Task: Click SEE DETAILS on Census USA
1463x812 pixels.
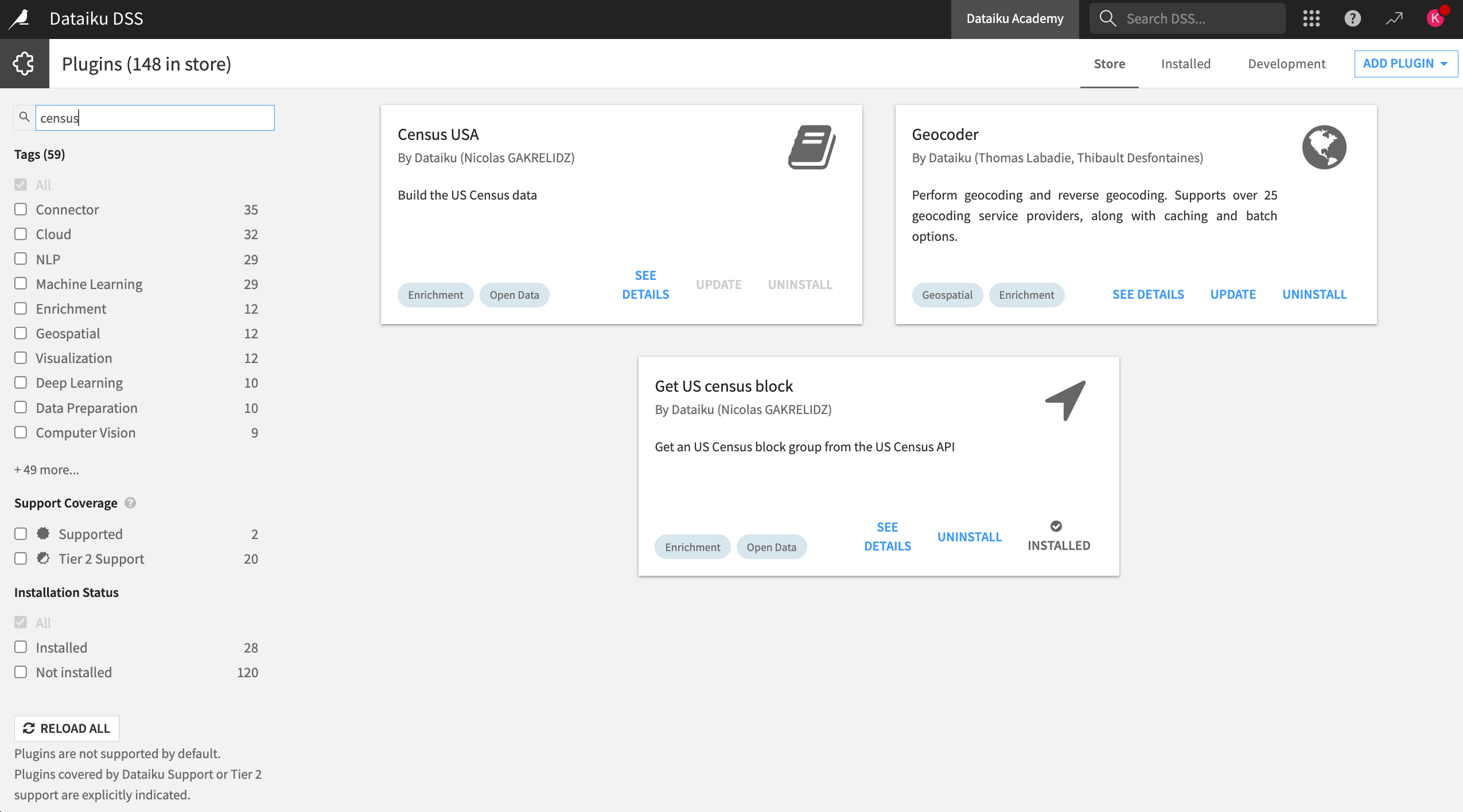Action: [x=645, y=285]
